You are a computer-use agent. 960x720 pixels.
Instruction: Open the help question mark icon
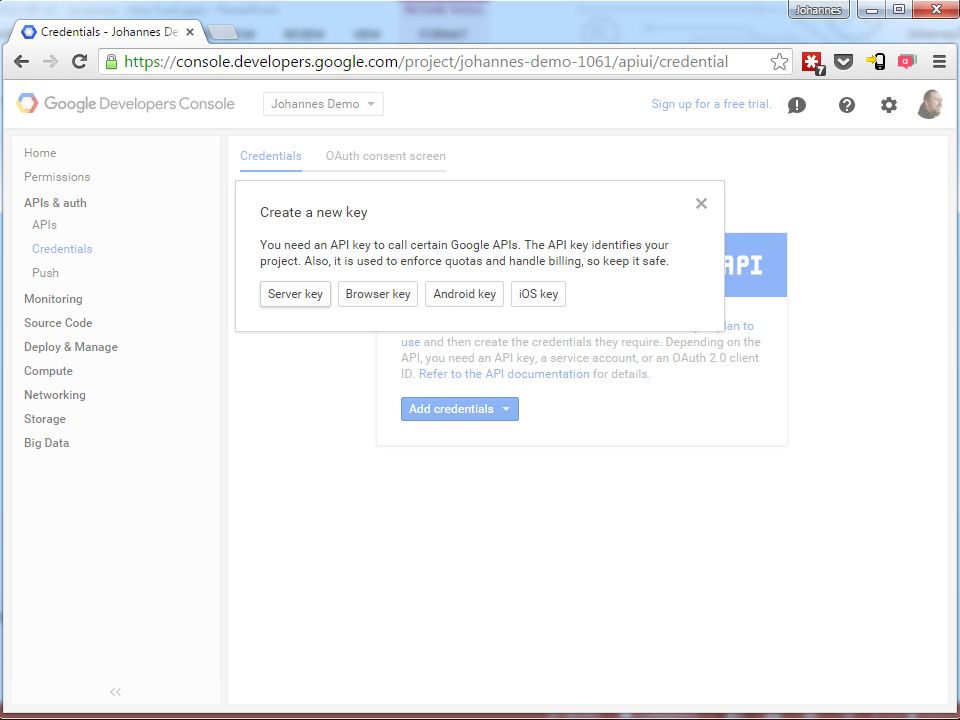click(x=847, y=105)
